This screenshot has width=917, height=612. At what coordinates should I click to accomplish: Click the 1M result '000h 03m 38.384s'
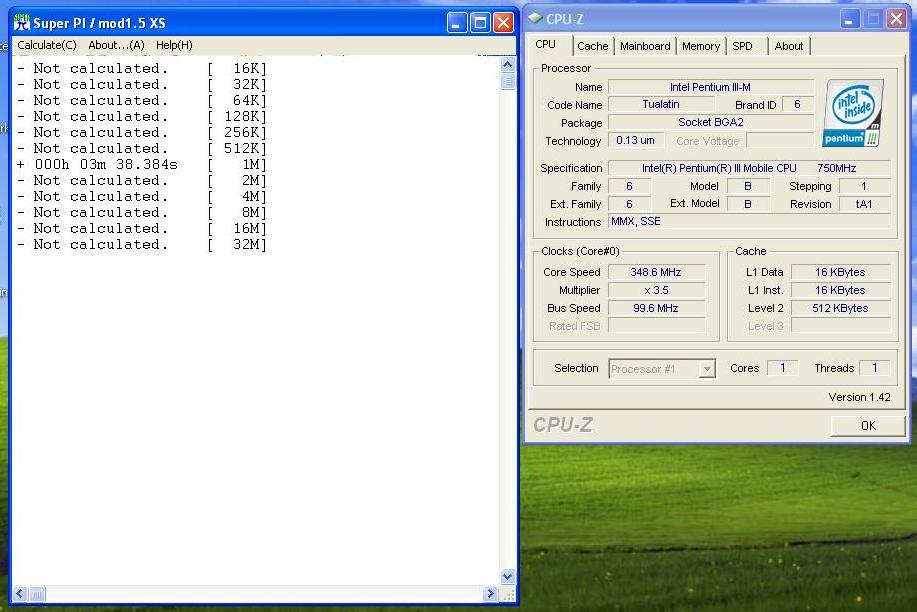click(106, 165)
